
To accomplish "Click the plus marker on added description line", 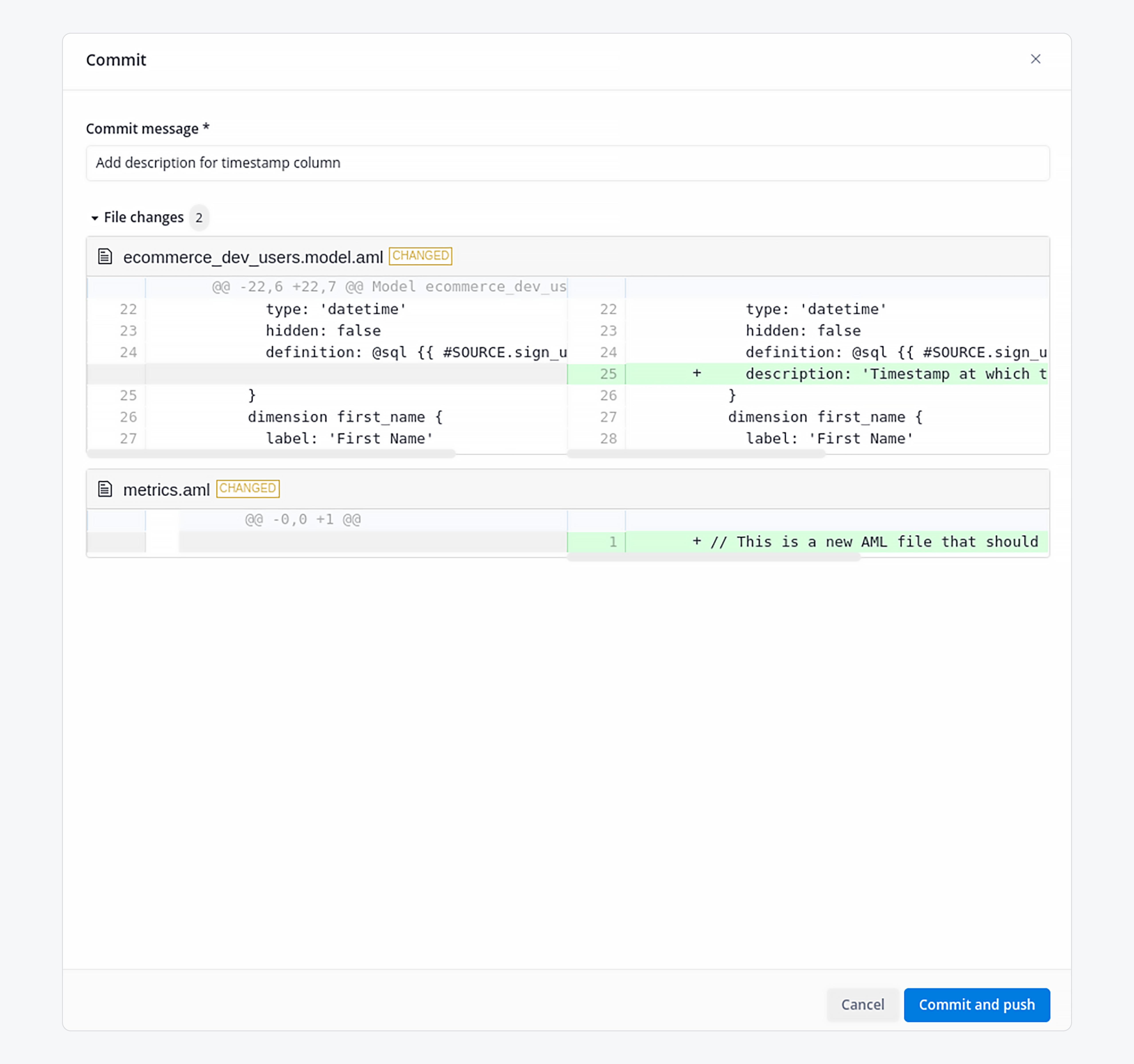I will [x=697, y=373].
